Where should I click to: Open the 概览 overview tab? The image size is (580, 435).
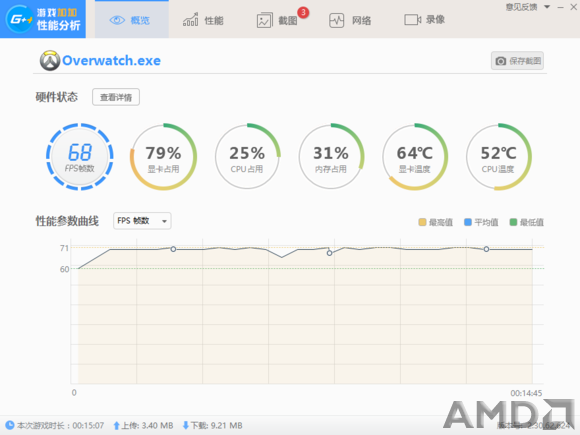[132, 20]
